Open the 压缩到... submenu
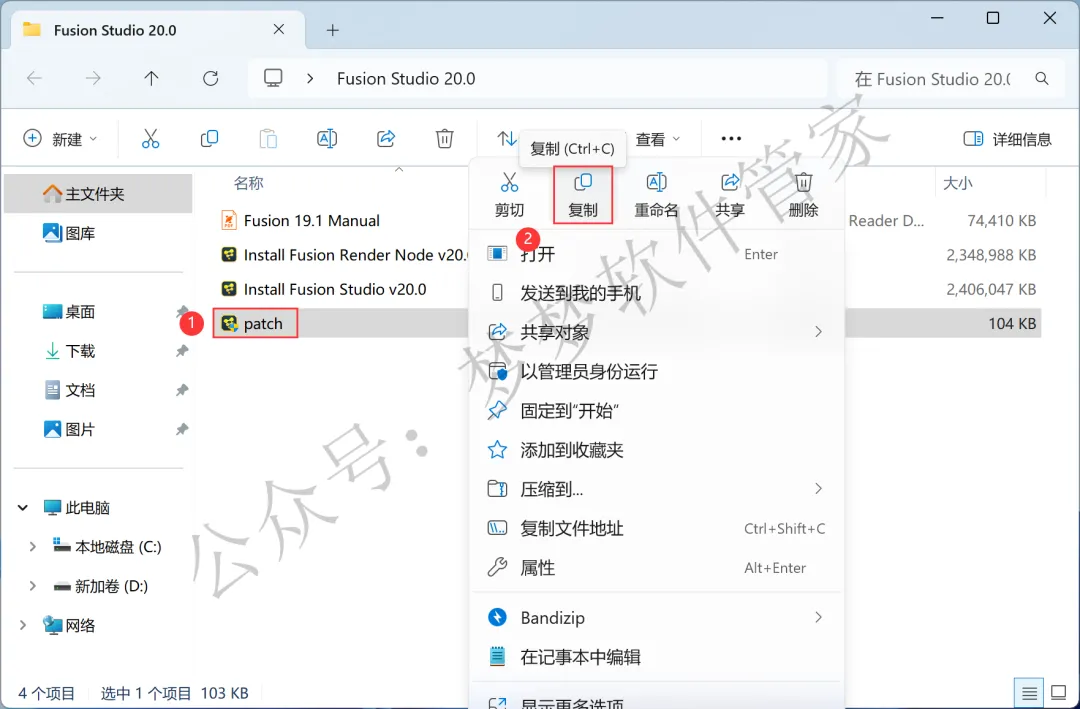The width and height of the screenshot is (1080, 709). (656, 489)
